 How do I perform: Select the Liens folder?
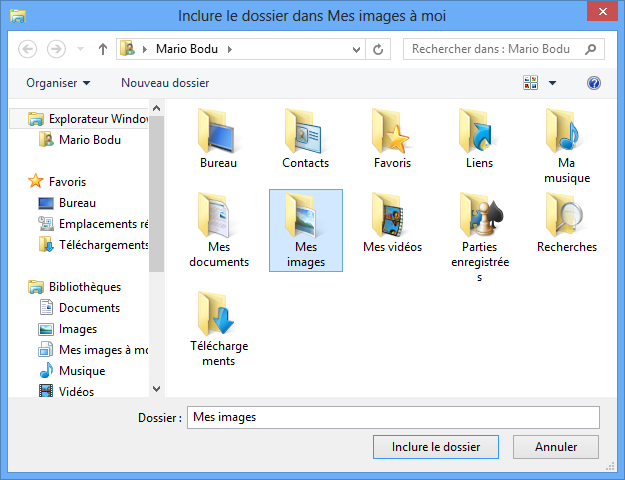479,138
